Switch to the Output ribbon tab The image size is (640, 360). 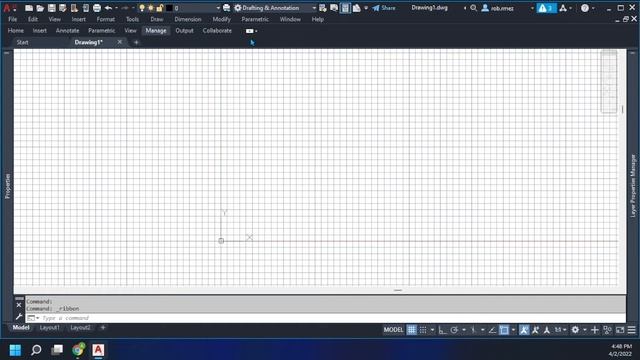pos(184,31)
